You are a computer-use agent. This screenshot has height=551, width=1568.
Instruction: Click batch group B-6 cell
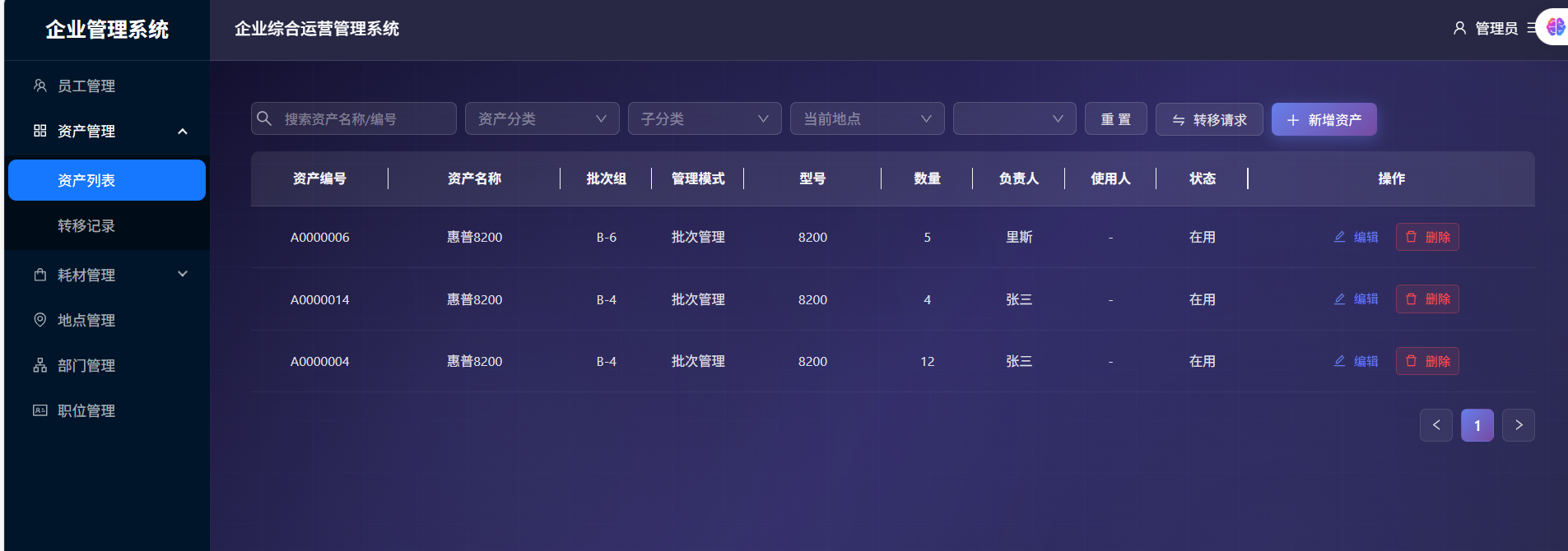pos(606,237)
